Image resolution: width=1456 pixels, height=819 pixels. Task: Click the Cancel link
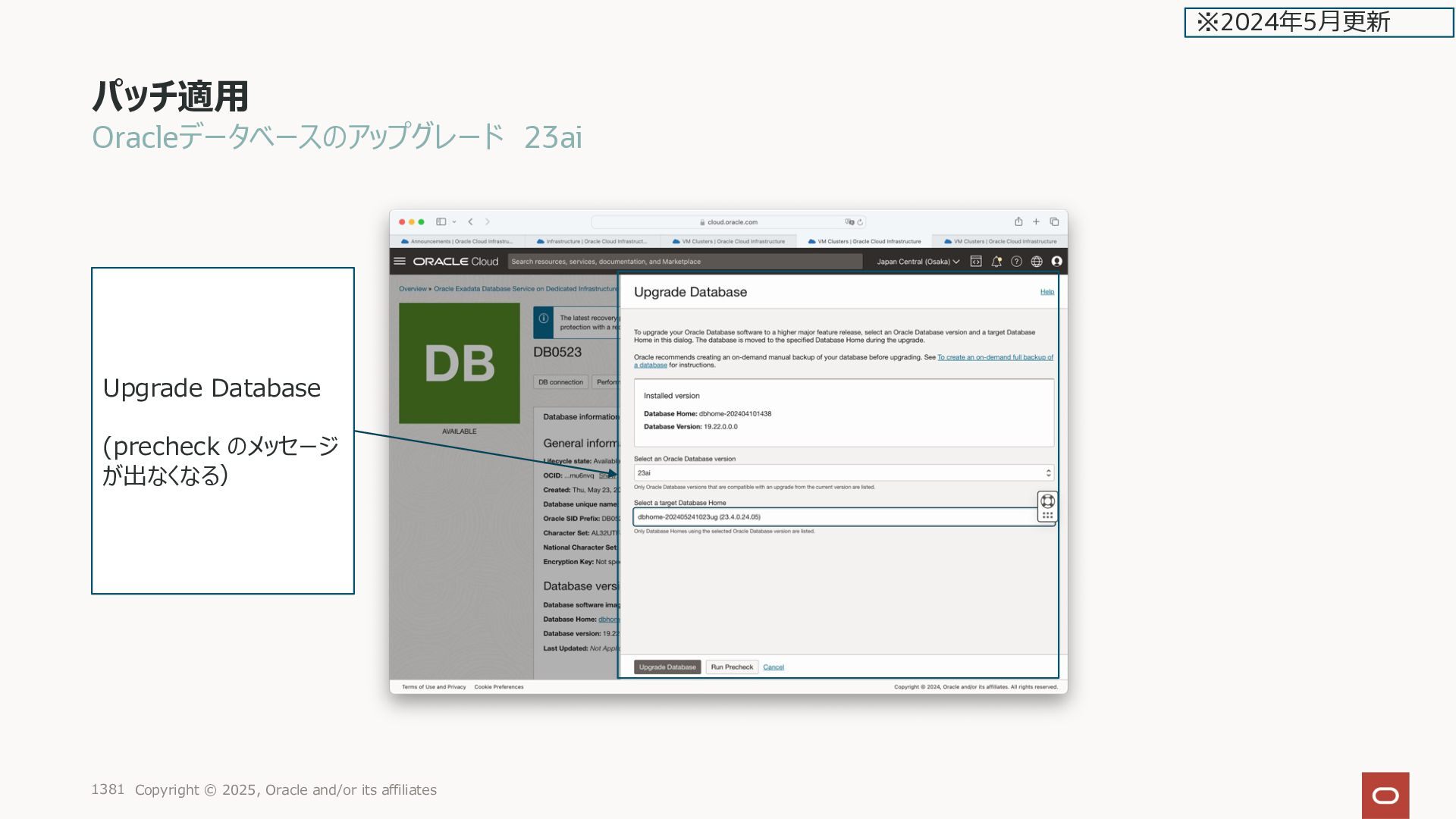(773, 667)
